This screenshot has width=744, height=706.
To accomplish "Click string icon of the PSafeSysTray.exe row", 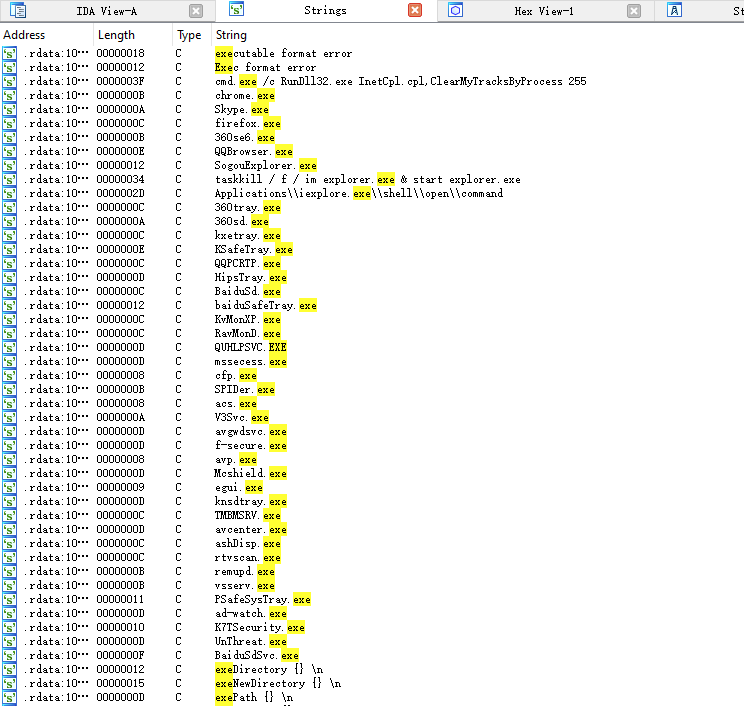I will pyautogui.click(x=9, y=599).
